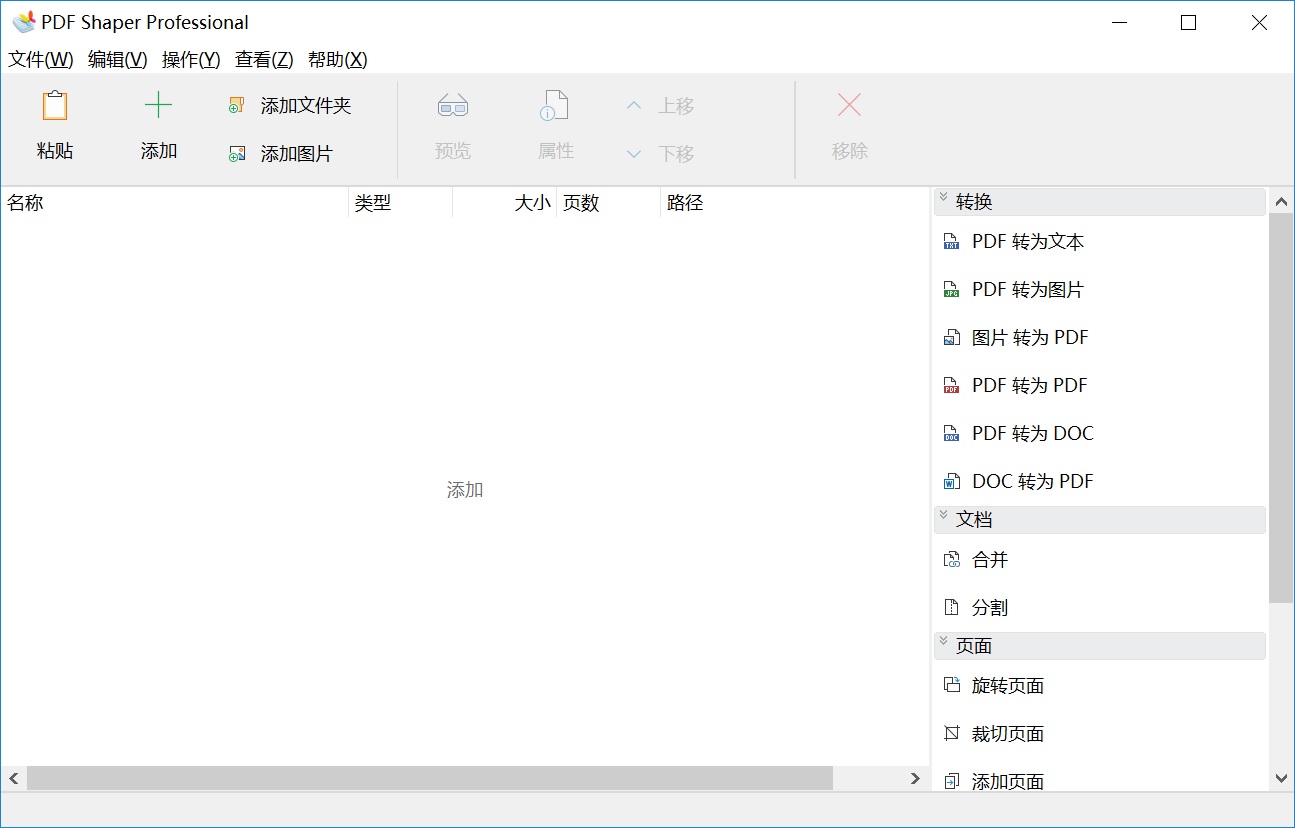
Task: Select the PDF 转为图片 action label
Action: [1028, 289]
